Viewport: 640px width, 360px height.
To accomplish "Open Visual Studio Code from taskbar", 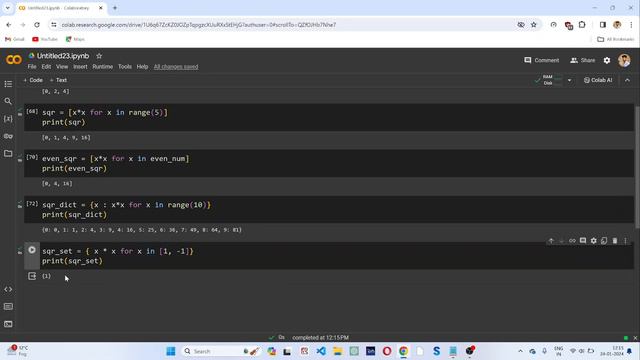I will [x=321, y=351].
